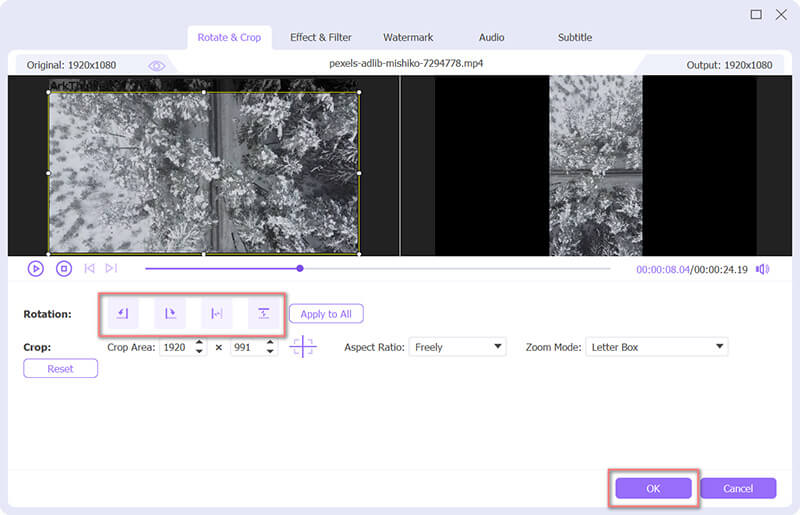Click the rotated output preview thumbnail
This screenshot has height=515, width=800.
[595, 165]
